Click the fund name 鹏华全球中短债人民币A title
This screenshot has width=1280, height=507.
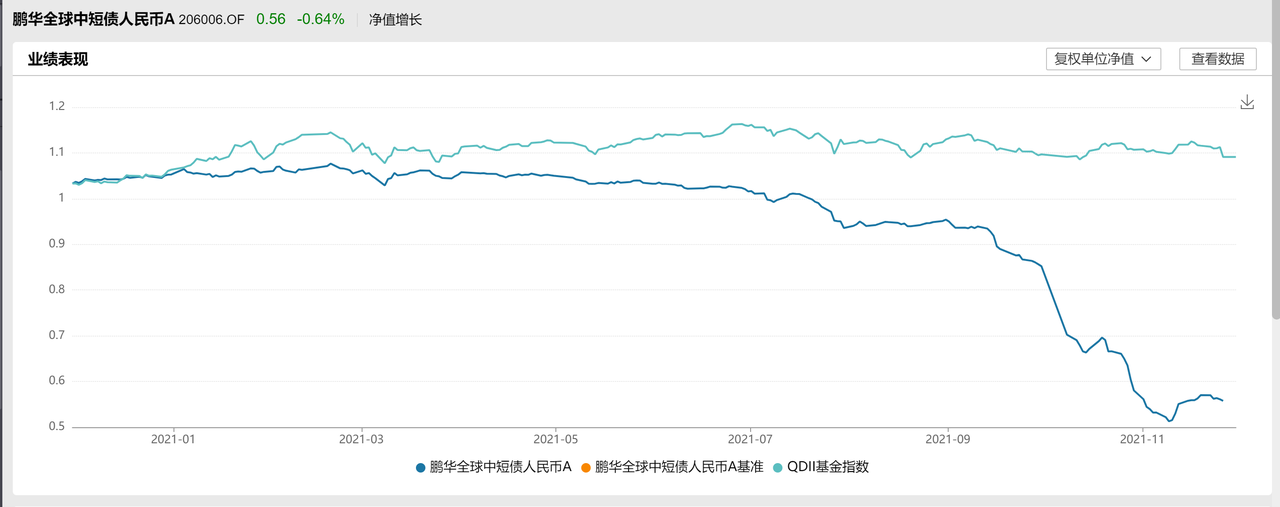93,19
